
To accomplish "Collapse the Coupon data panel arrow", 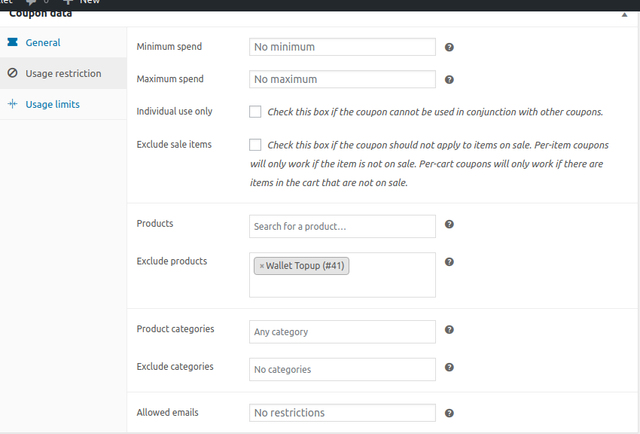I will pos(624,15).
